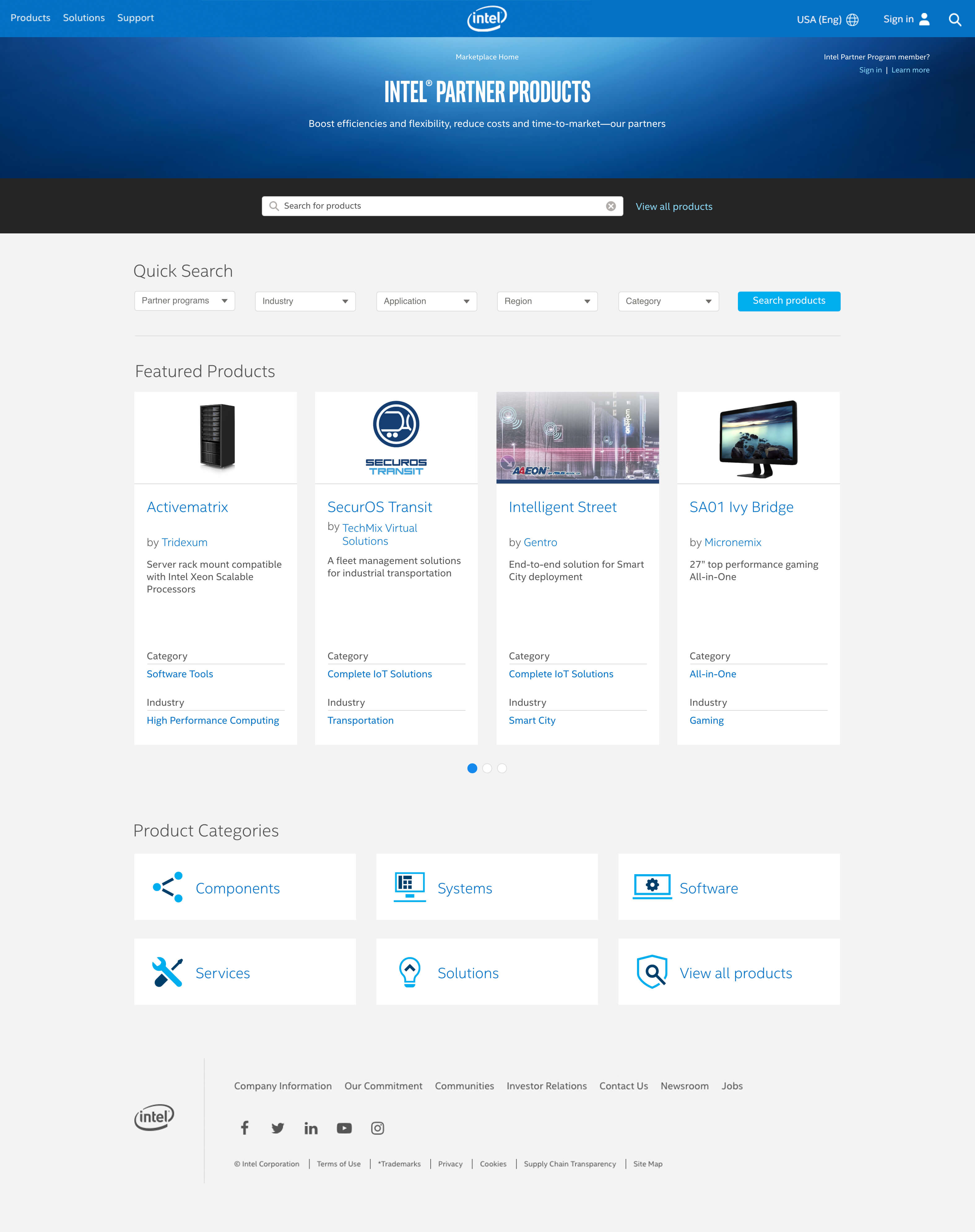Clear the product search field
Image resolution: width=975 pixels, height=1232 pixels.
[611, 206]
